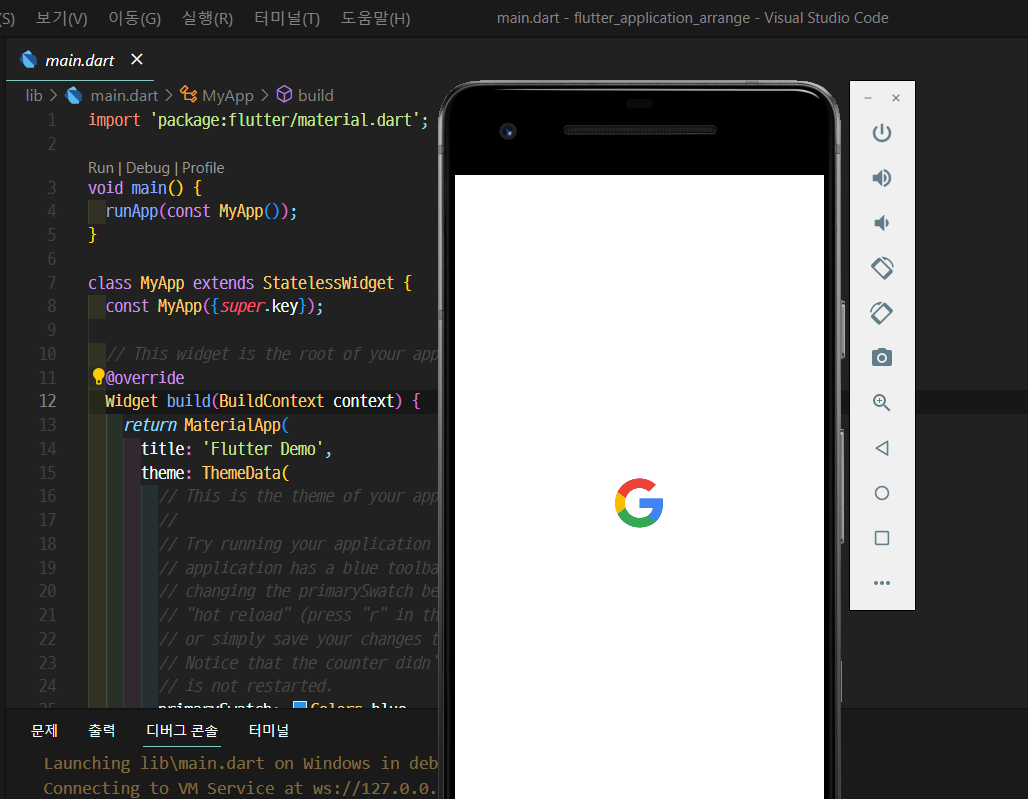The height and width of the screenshot is (799, 1028).
Task: Click the Dart file icon in the main.dart tab
Action: tap(28, 60)
